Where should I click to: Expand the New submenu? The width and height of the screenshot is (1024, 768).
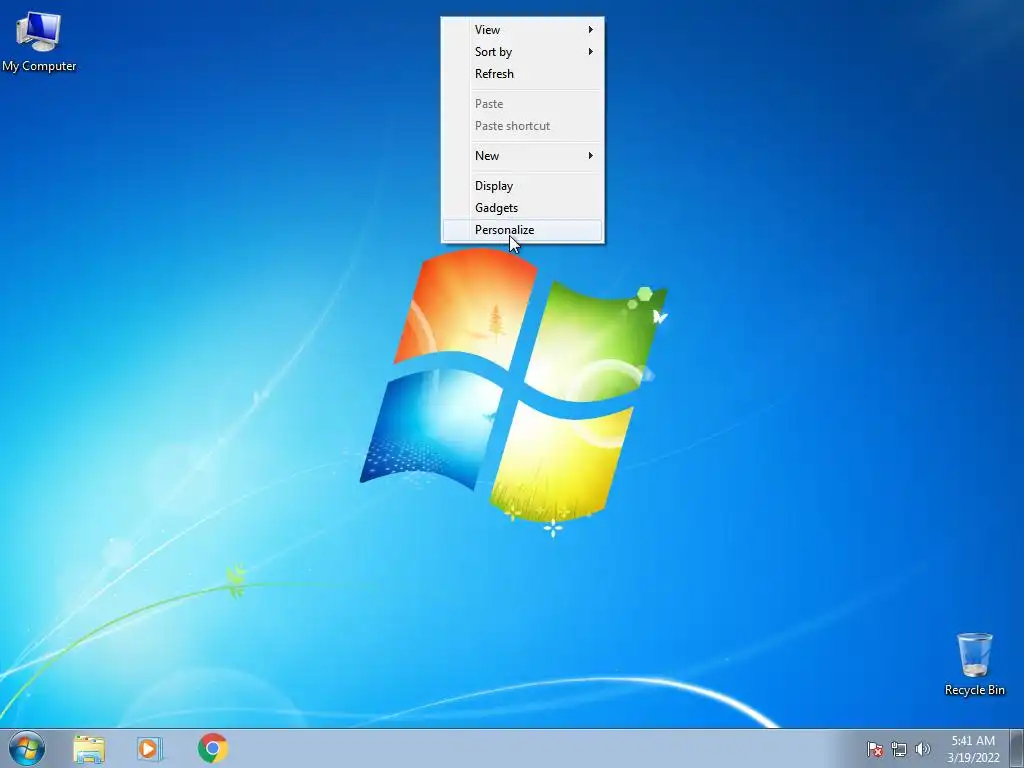tap(522, 155)
